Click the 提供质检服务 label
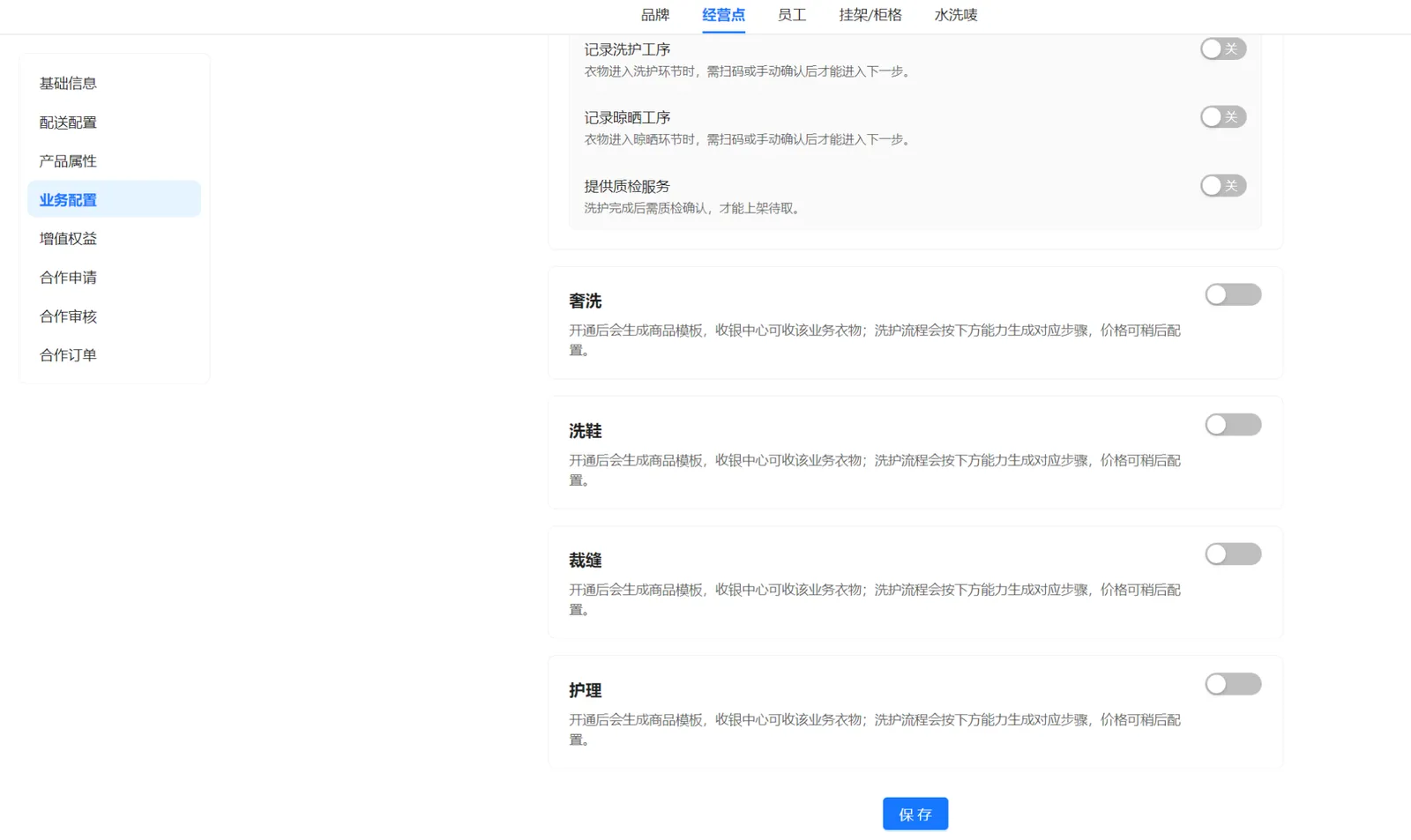Image resolution: width=1411 pixels, height=840 pixels. pos(627,186)
